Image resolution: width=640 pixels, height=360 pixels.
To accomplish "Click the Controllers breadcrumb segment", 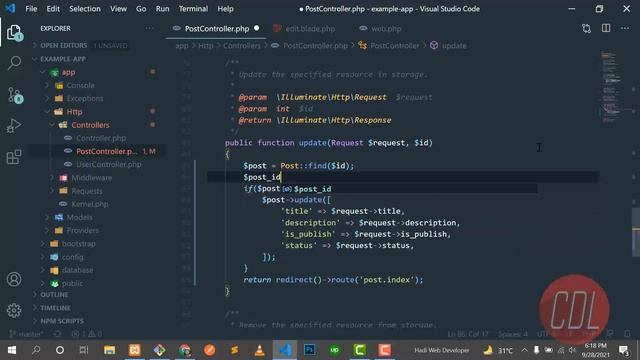I will pyautogui.click(x=242, y=46).
